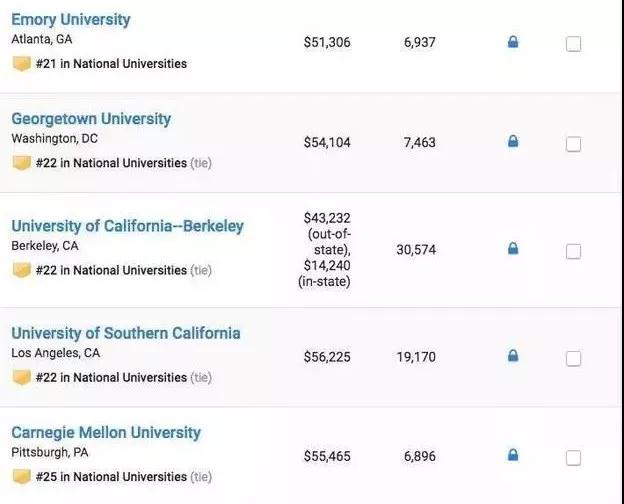Viewport: 624px width, 504px height.
Task: Click Berkeley's gold ranking badge icon
Action: pyautogui.click(x=21, y=270)
